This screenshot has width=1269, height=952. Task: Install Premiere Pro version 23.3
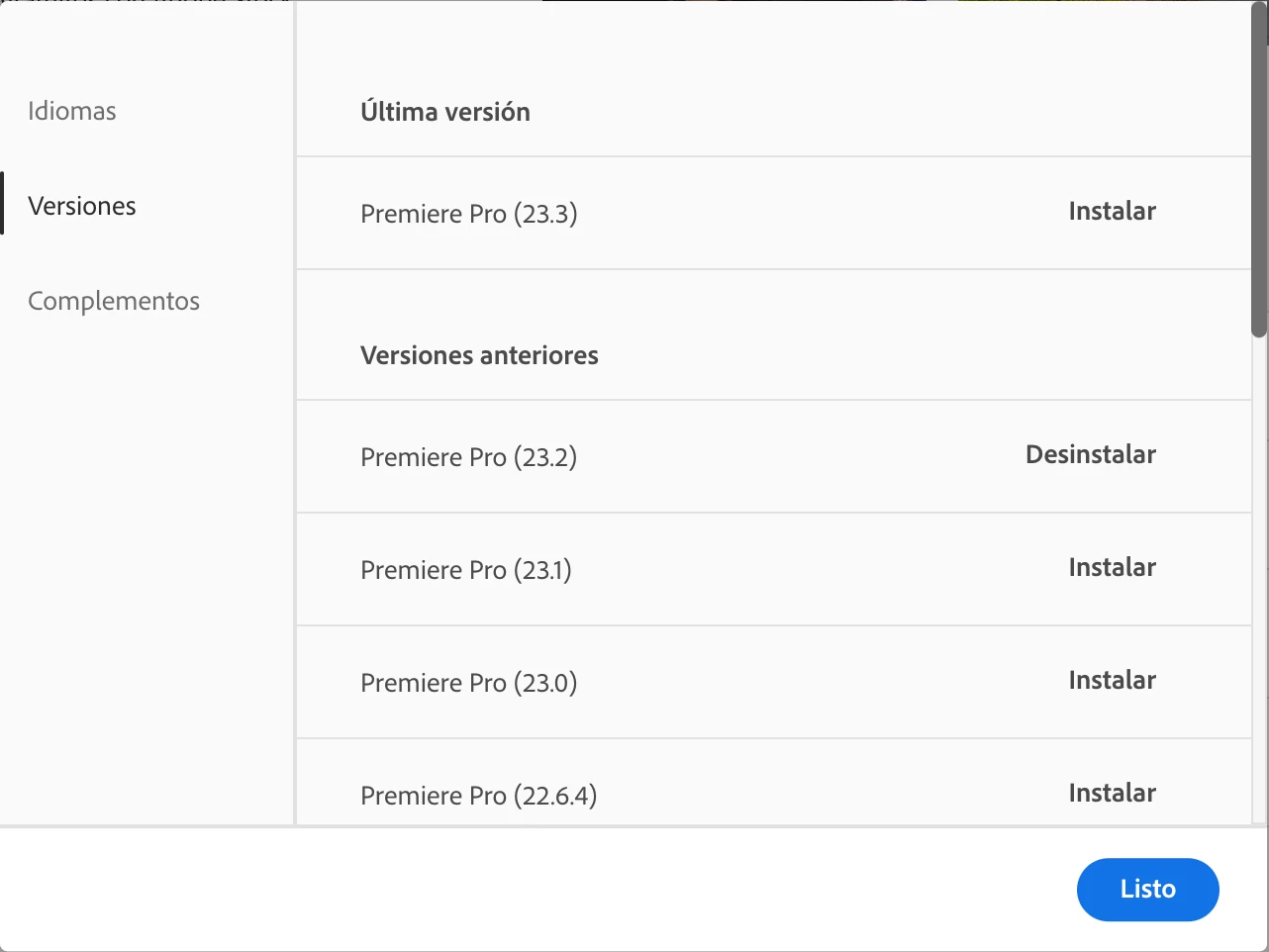coord(1112,212)
